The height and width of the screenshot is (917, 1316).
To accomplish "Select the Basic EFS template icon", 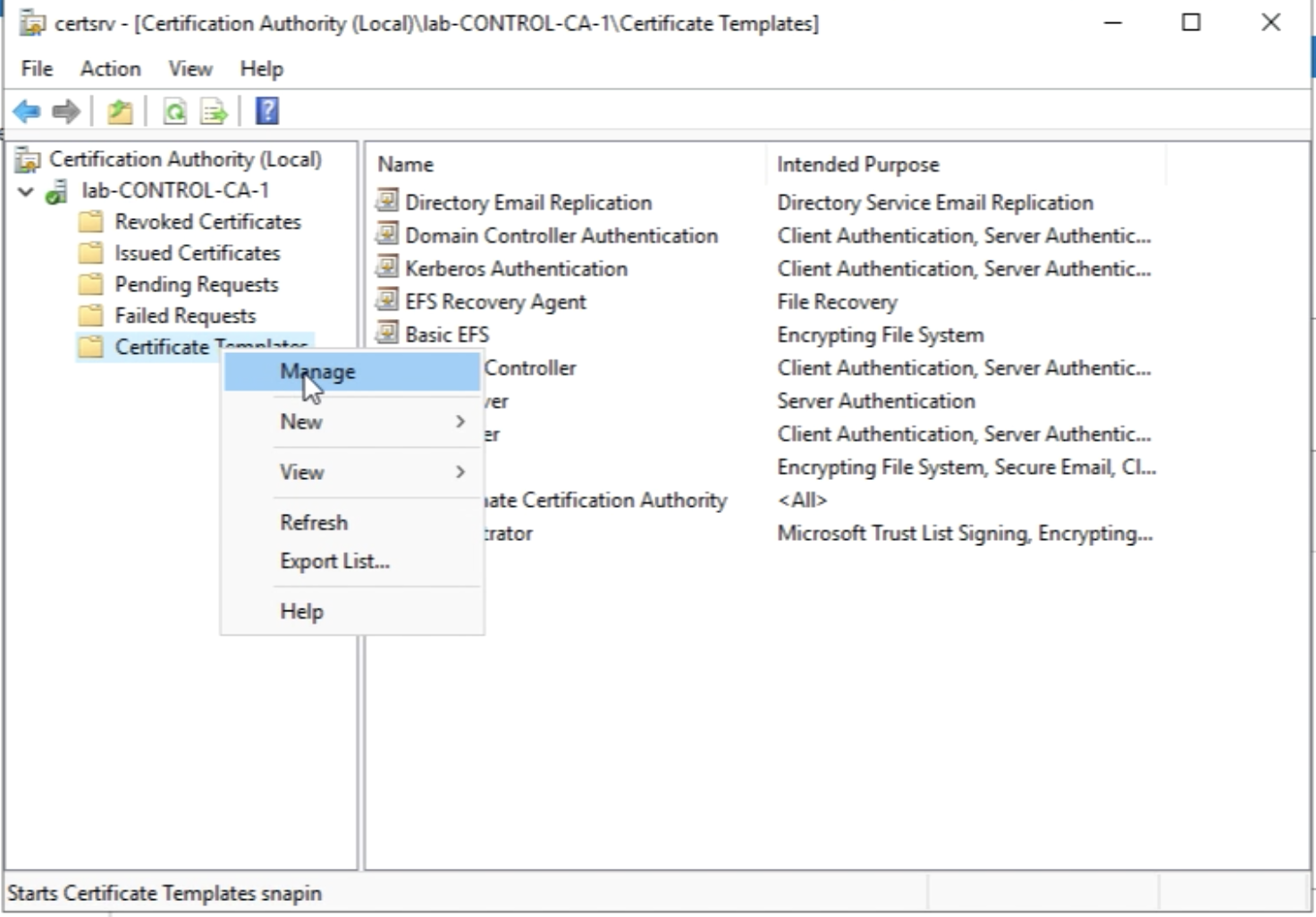I will tap(387, 333).
